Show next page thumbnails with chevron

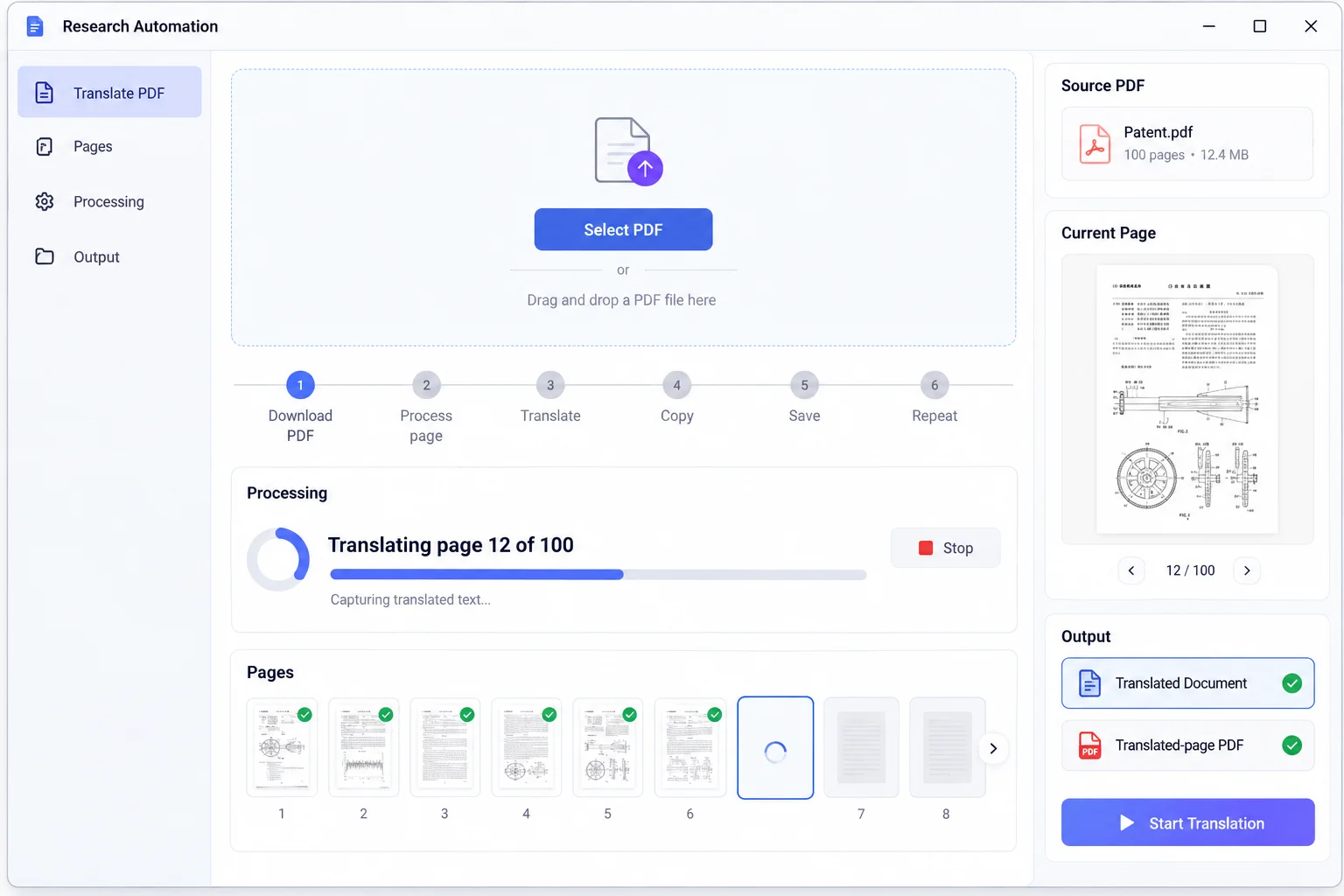pos(993,748)
